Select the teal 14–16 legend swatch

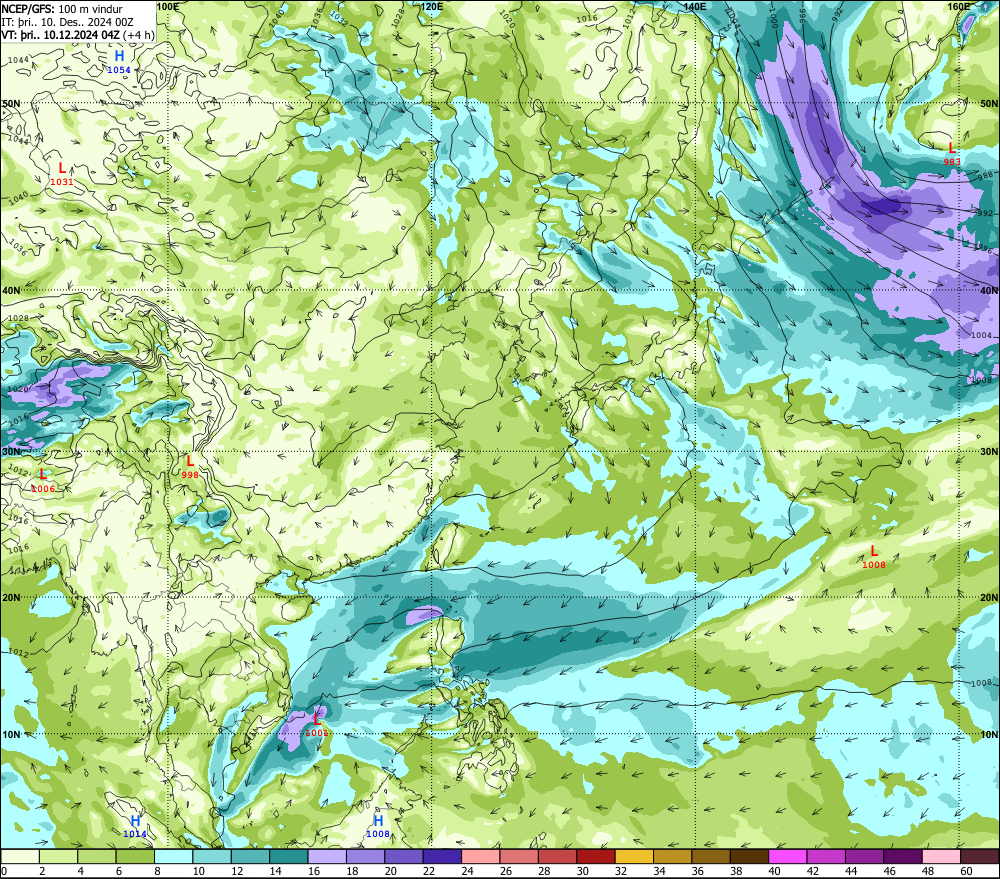289,856
